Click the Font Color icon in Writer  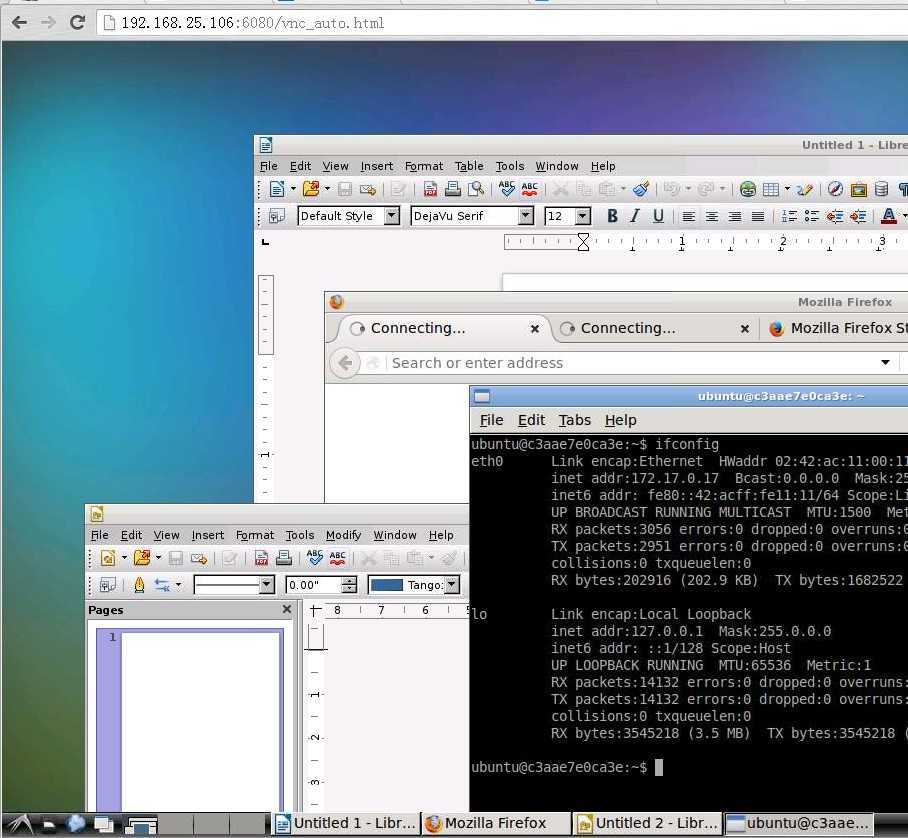coord(888,217)
